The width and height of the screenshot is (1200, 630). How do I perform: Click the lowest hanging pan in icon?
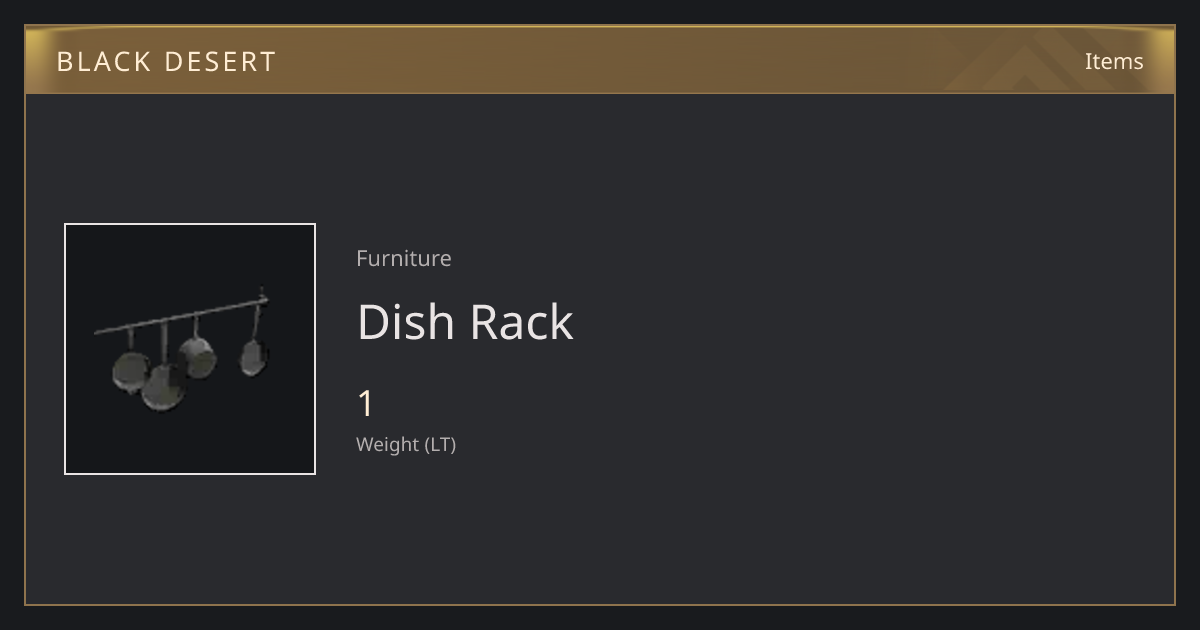163,387
